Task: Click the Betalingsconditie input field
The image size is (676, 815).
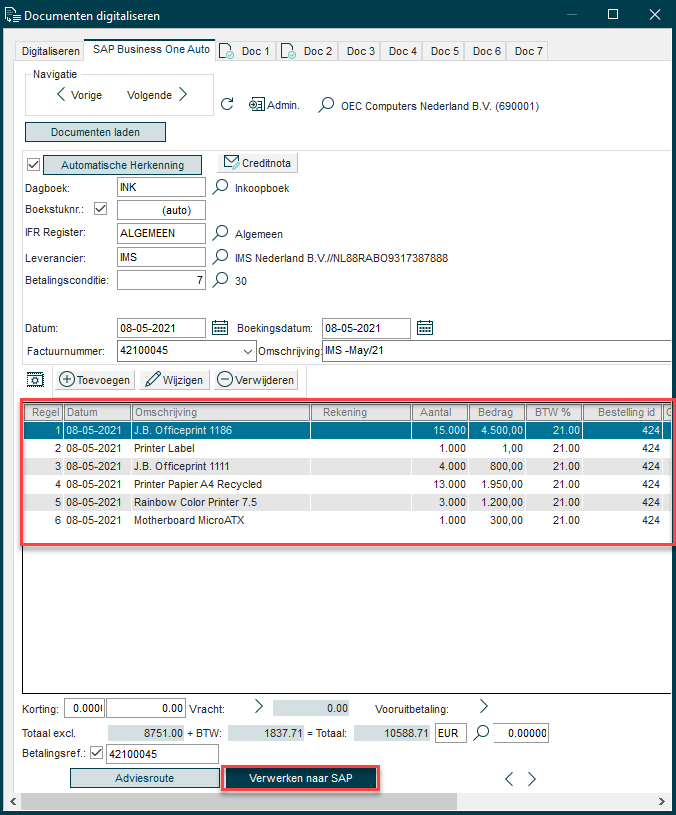Action: 161,280
